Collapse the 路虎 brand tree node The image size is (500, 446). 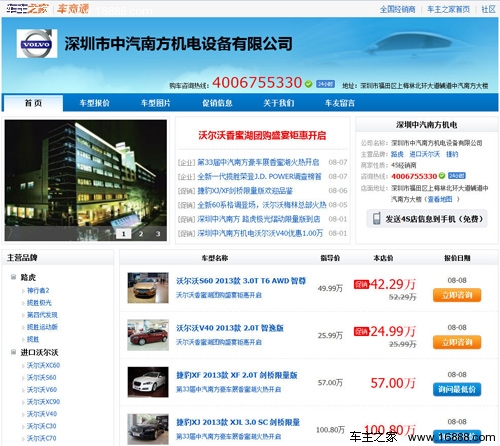tap(13, 277)
